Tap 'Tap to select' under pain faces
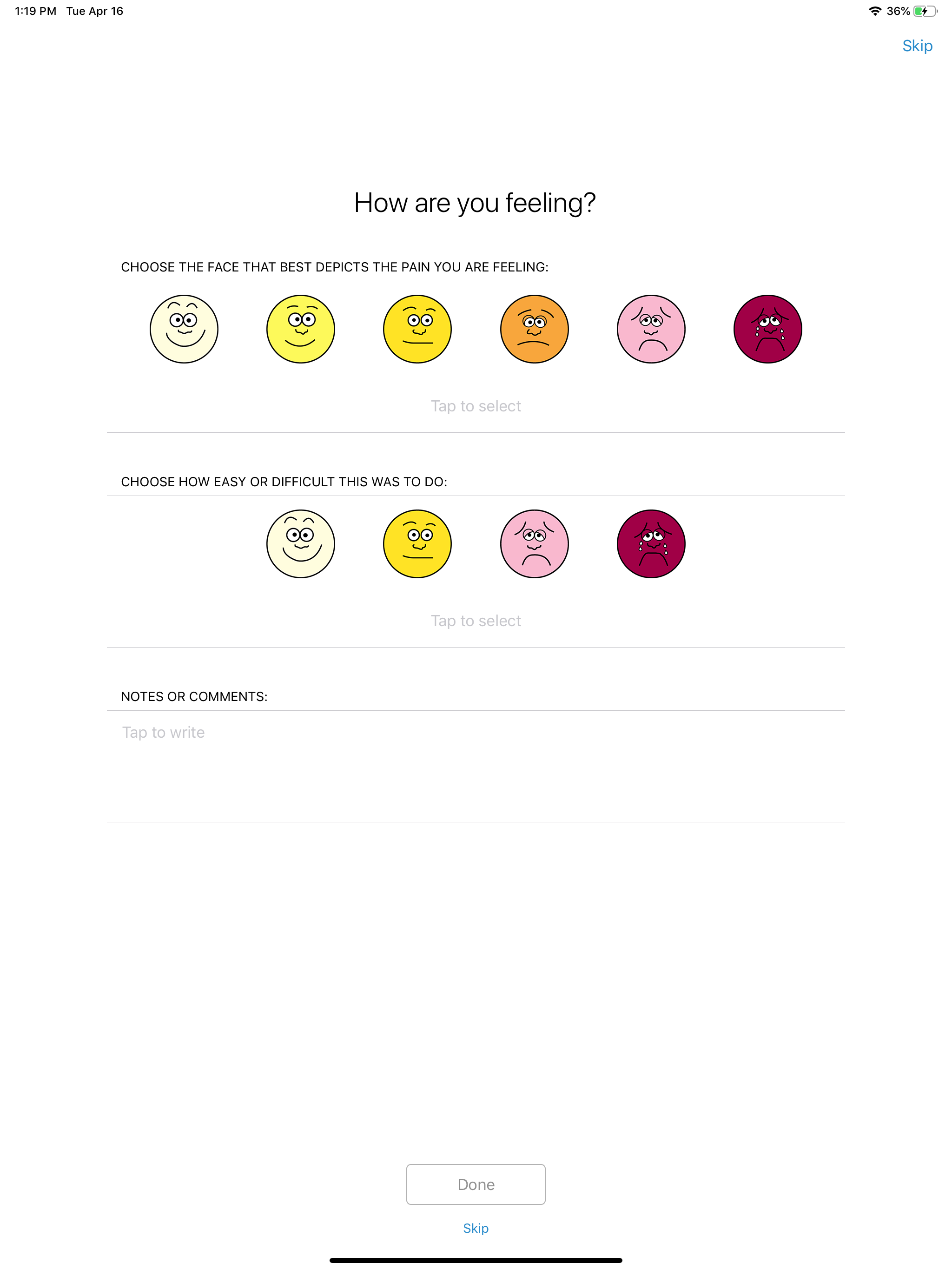Viewport: 952px width, 1270px height. 476,406
